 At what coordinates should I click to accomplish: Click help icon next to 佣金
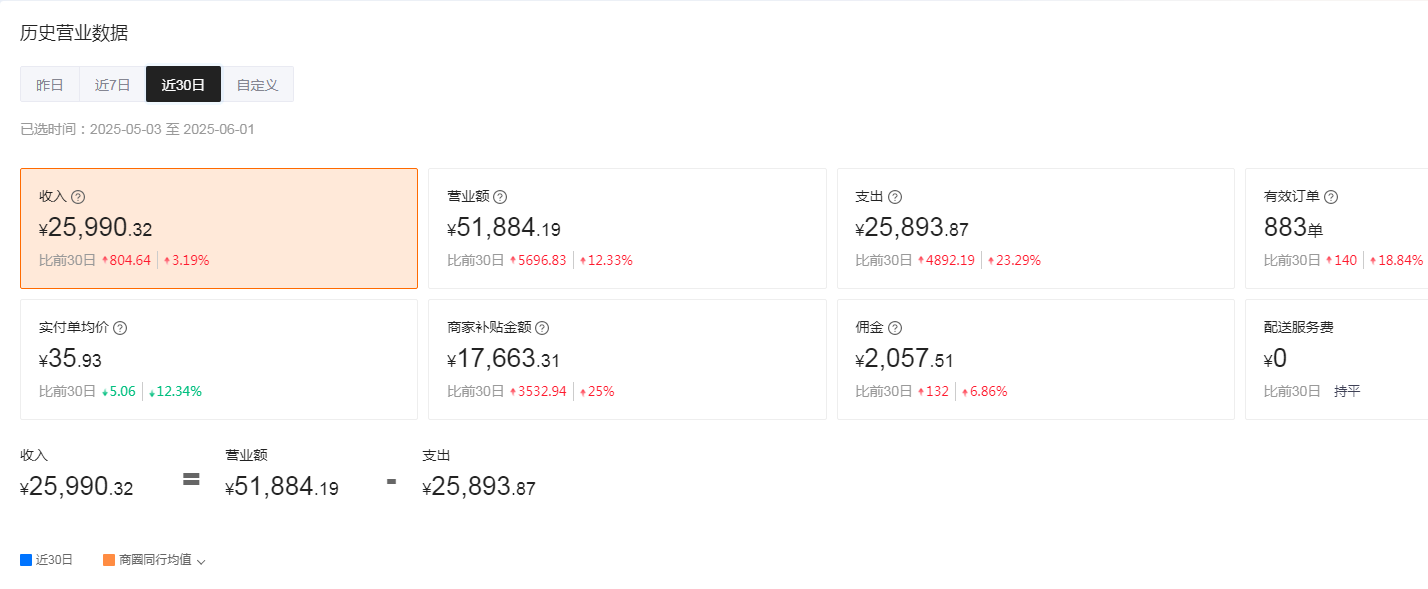[x=895, y=328]
